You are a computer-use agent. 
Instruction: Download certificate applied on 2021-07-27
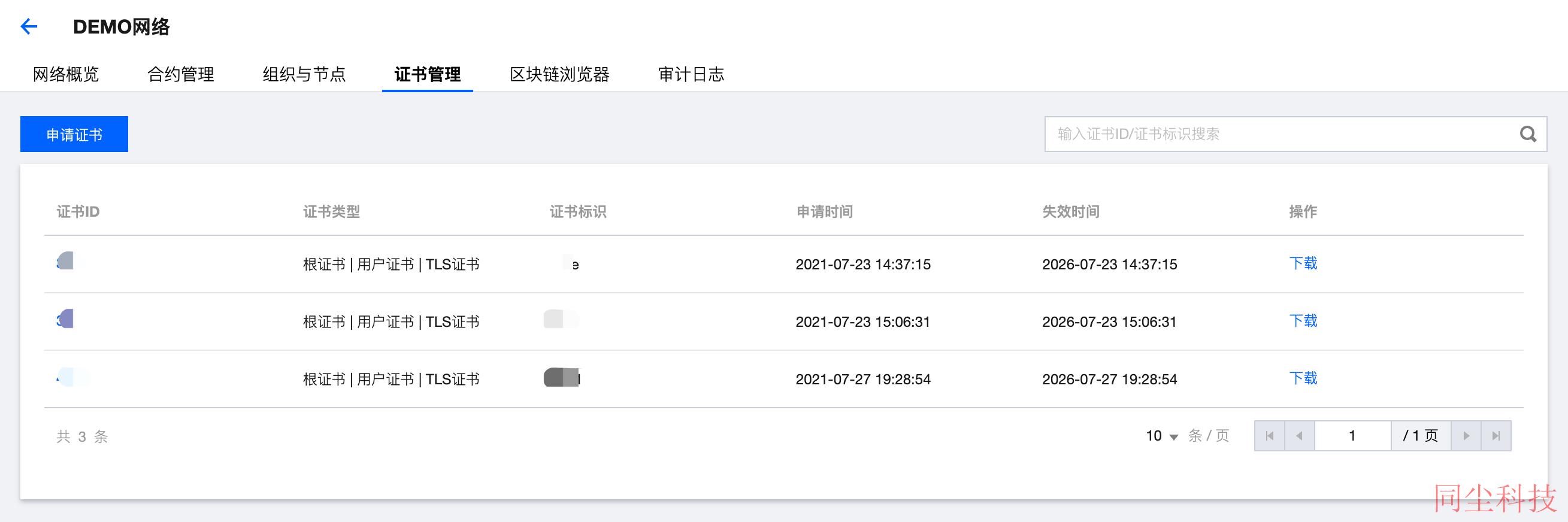[x=1303, y=378]
